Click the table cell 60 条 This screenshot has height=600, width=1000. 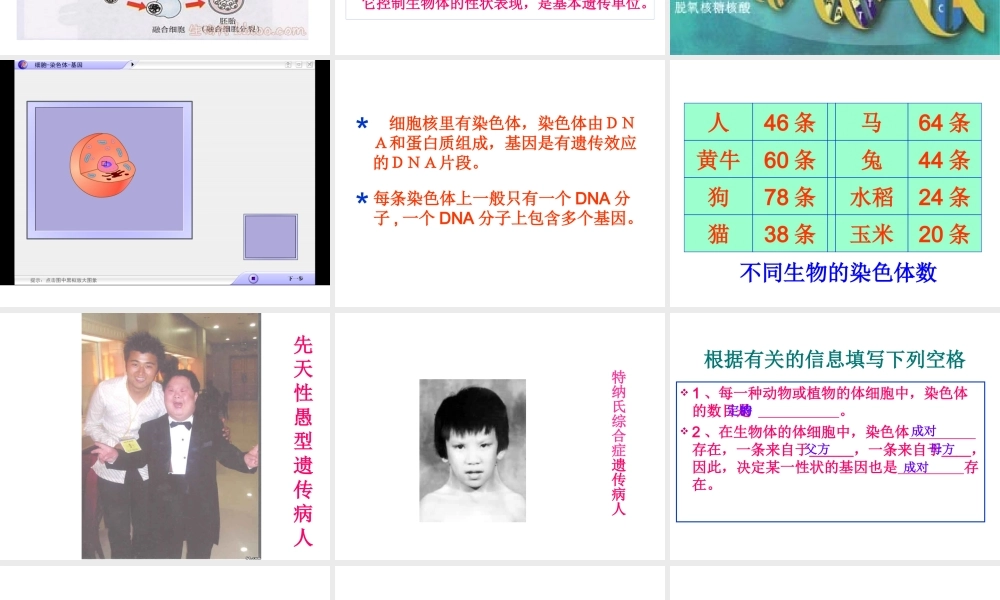point(790,159)
